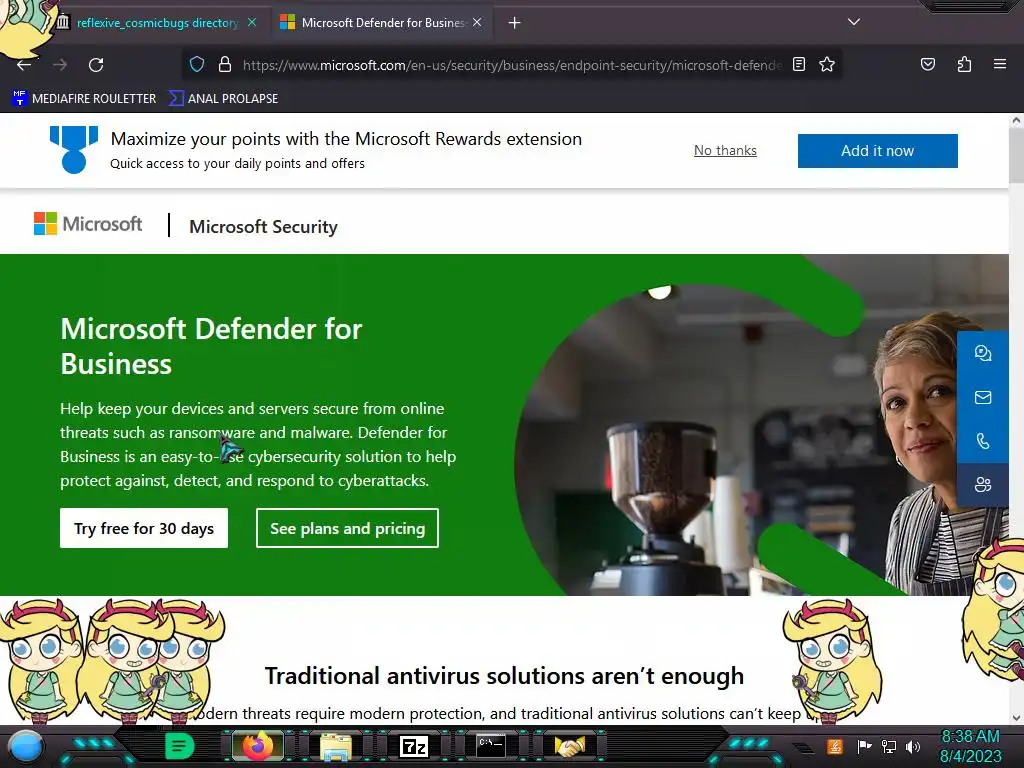Click the Traditional antivirus solutions heading
Image resolution: width=1024 pixels, height=768 pixels.
click(504, 676)
